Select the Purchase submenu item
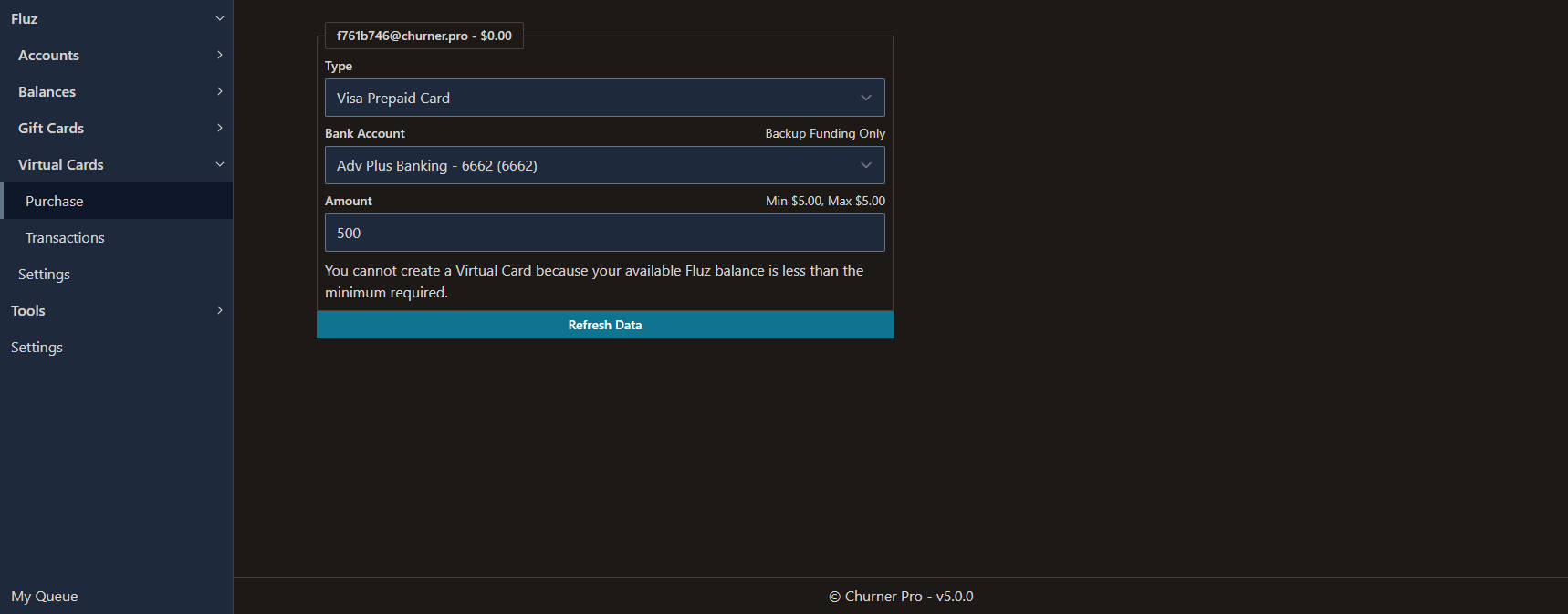 tap(55, 201)
